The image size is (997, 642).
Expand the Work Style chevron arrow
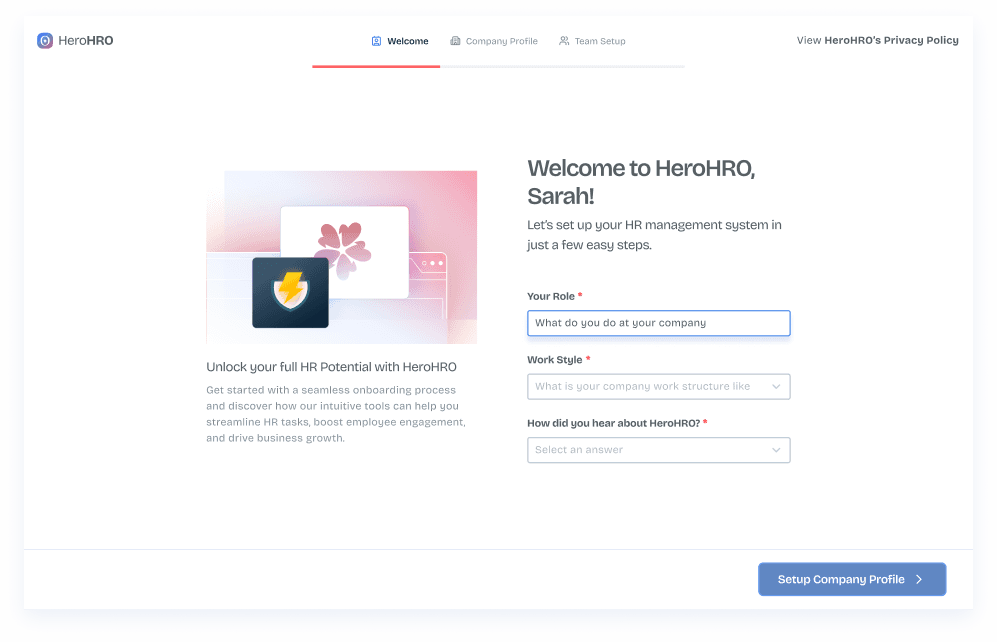coord(776,386)
